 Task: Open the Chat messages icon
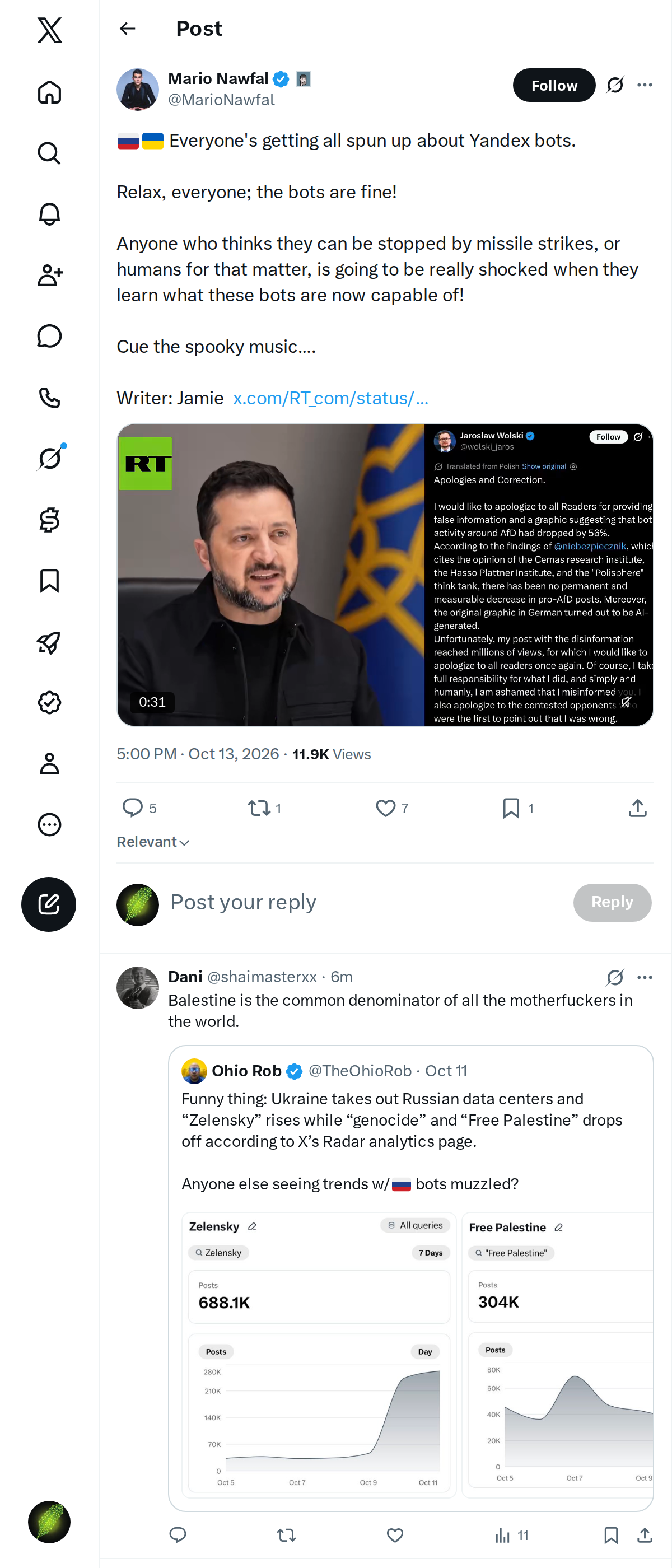49,336
